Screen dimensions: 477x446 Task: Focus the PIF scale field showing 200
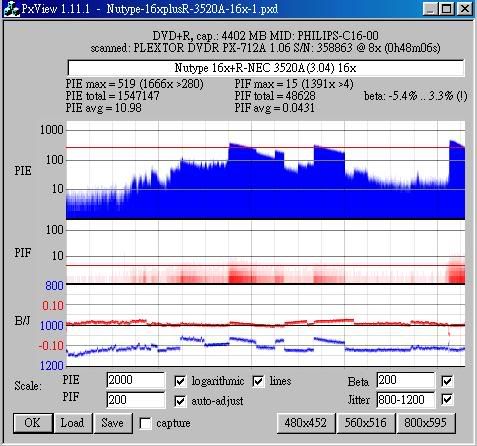click(x=136, y=400)
